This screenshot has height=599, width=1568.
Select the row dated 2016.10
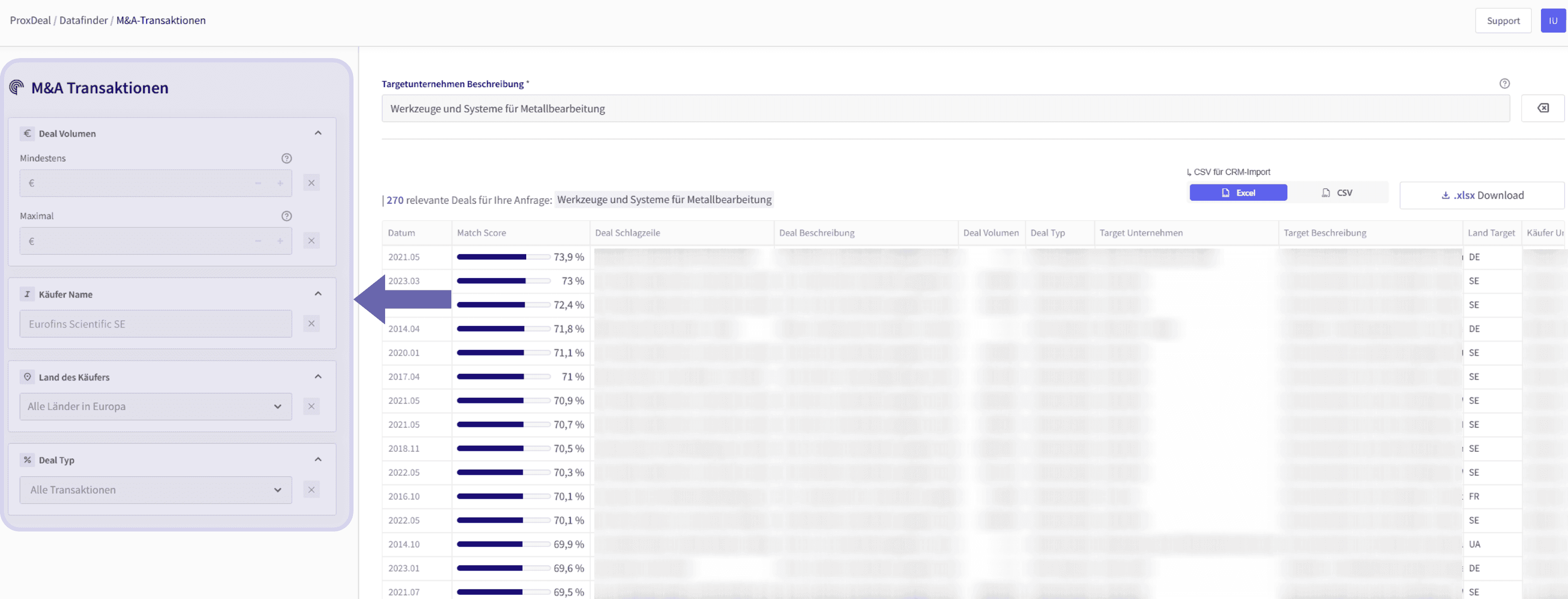(974, 496)
